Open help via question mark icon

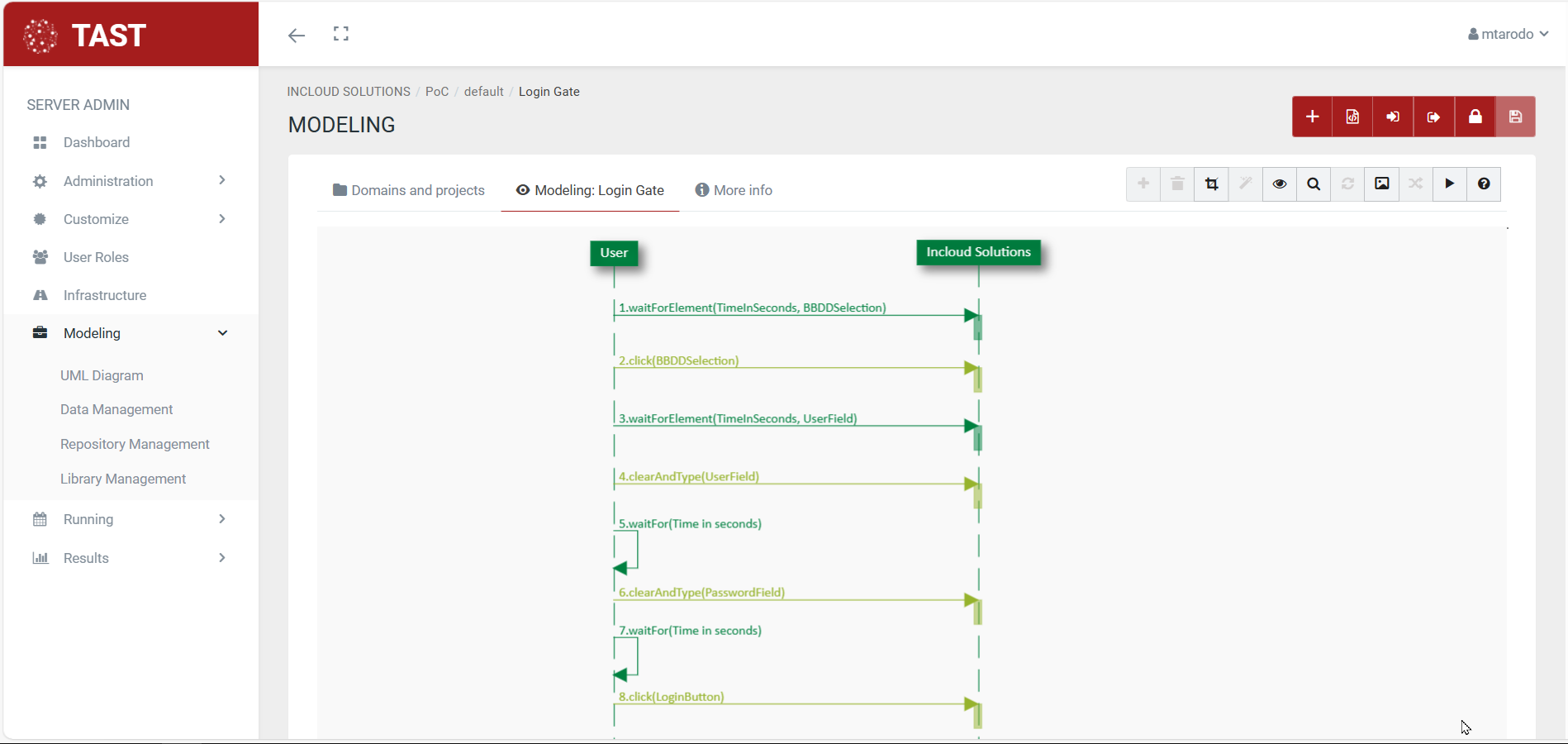point(1484,184)
